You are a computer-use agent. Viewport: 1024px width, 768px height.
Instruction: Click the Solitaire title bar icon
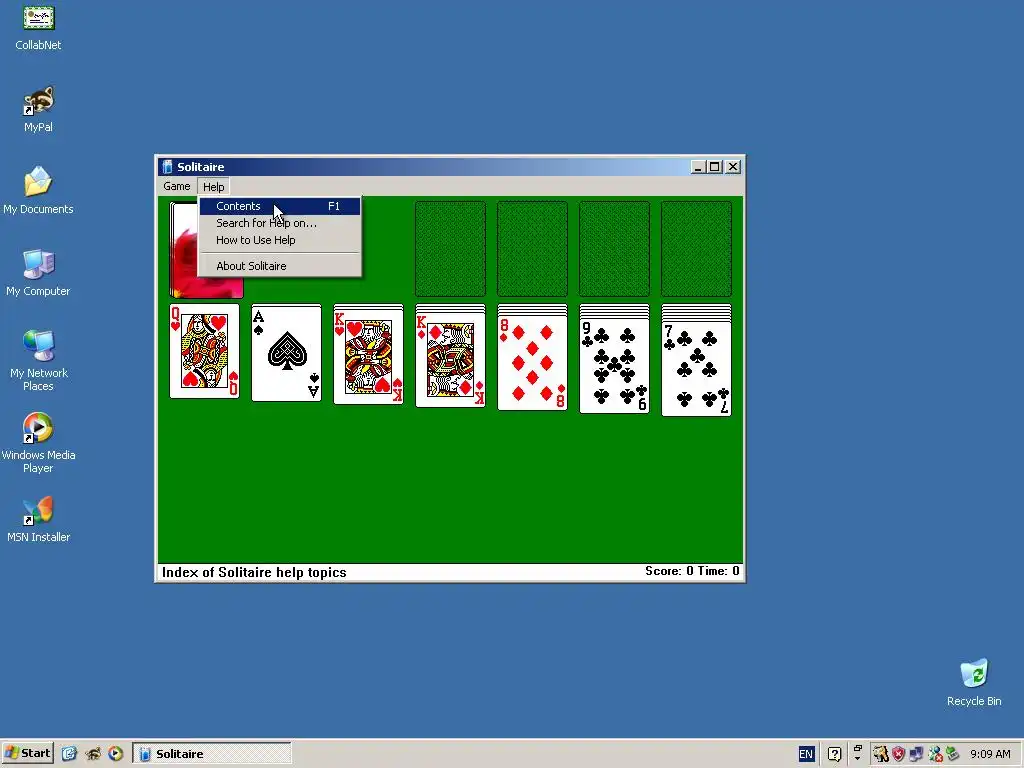pos(167,167)
